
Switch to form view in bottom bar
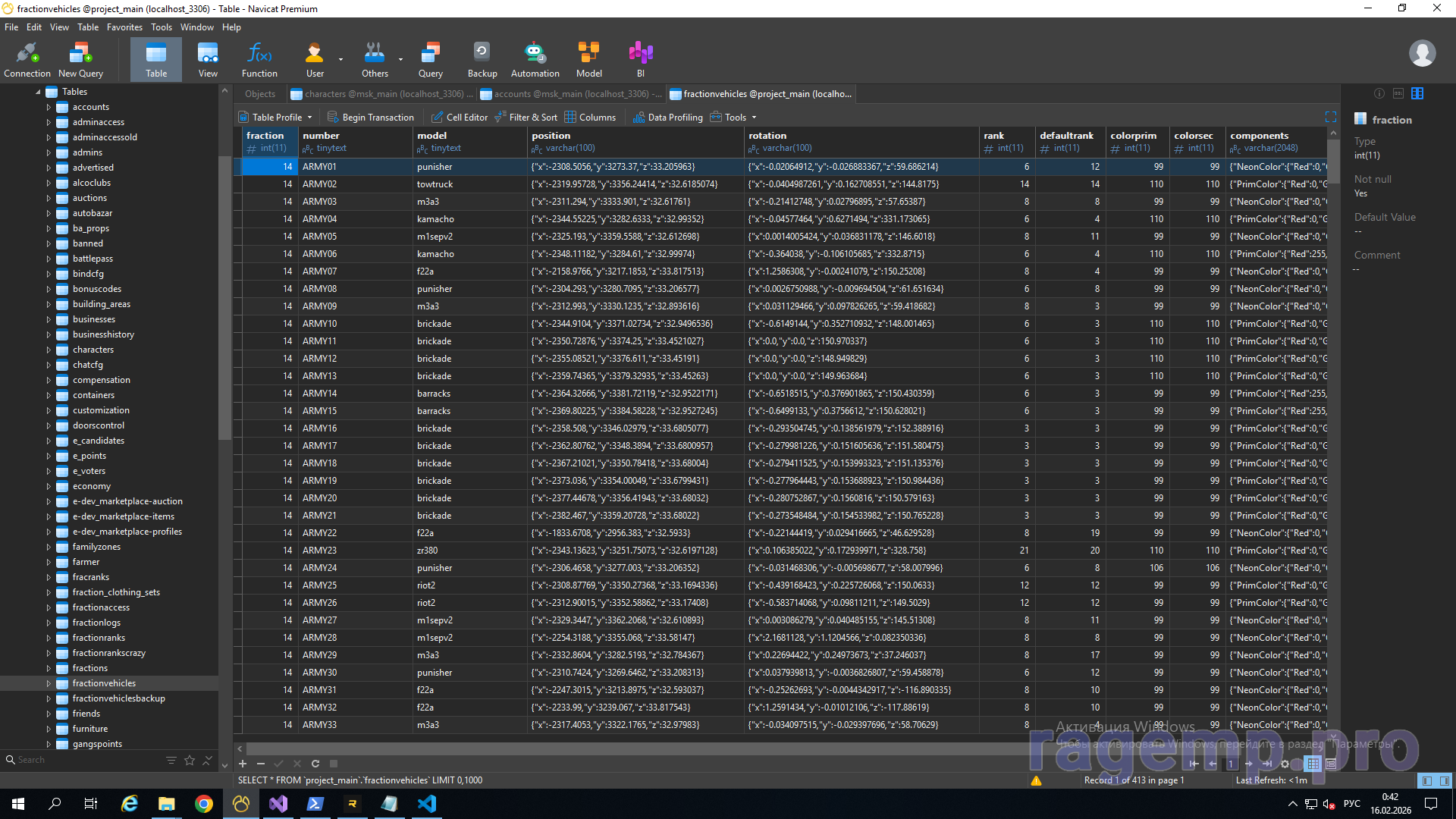pos(1331,764)
